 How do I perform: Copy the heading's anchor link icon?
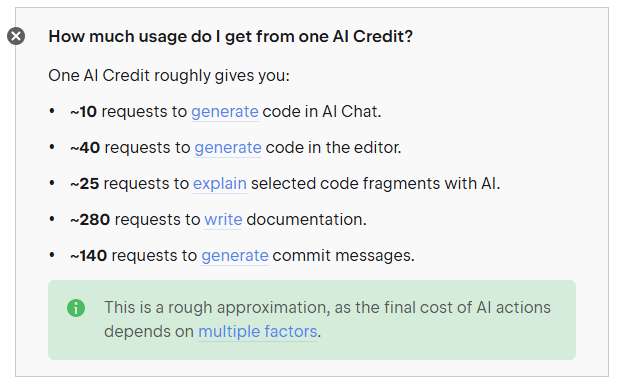pos(429,38)
